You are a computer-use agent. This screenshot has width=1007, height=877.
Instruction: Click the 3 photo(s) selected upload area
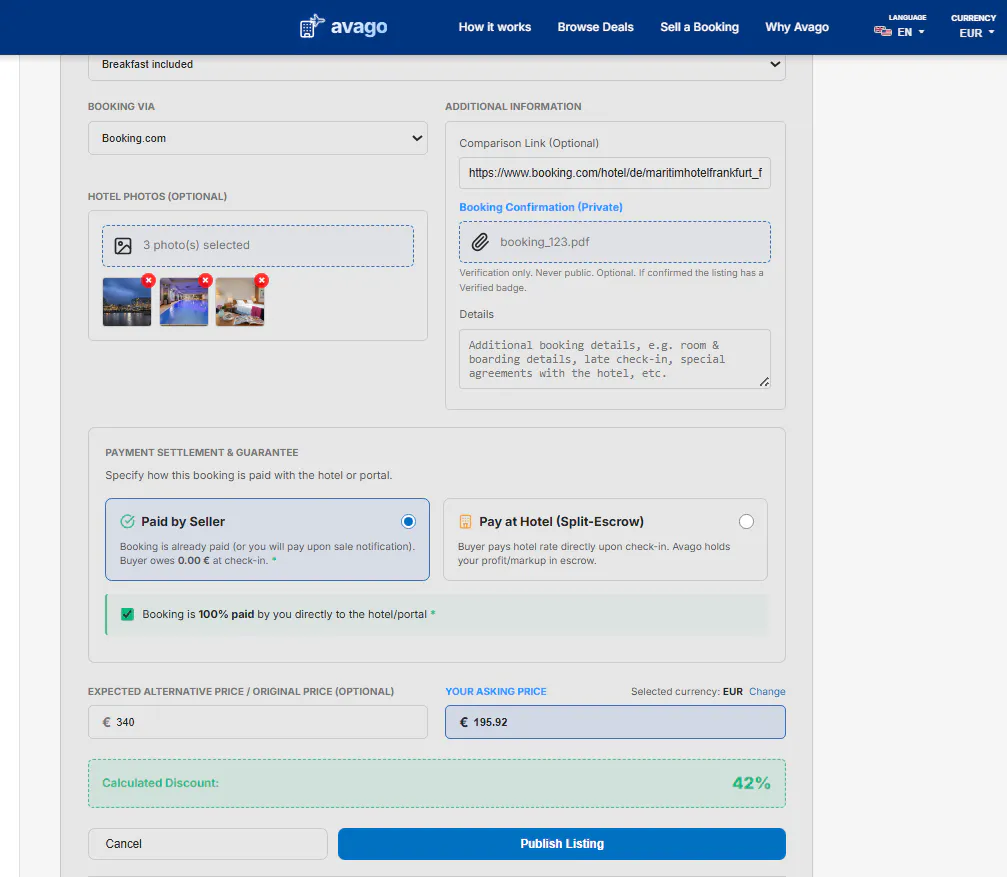258,245
